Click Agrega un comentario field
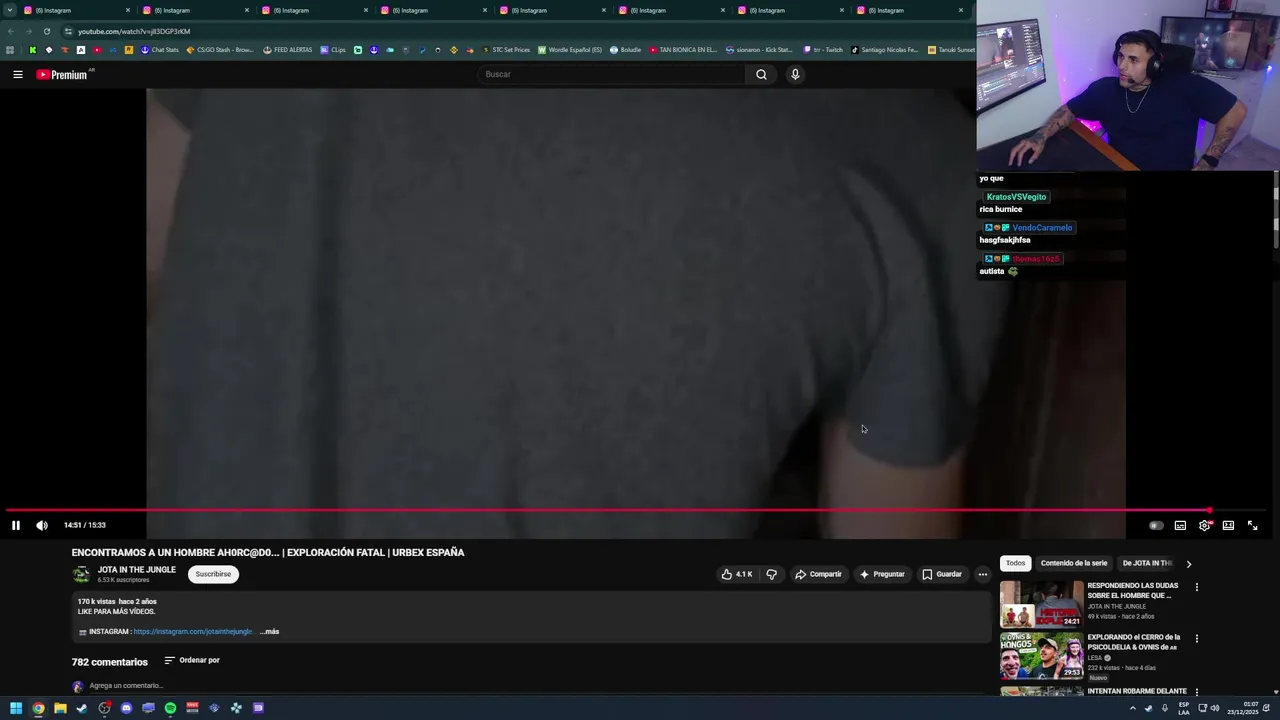This screenshot has height=720, width=1280. pyautogui.click(x=125, y=686)
